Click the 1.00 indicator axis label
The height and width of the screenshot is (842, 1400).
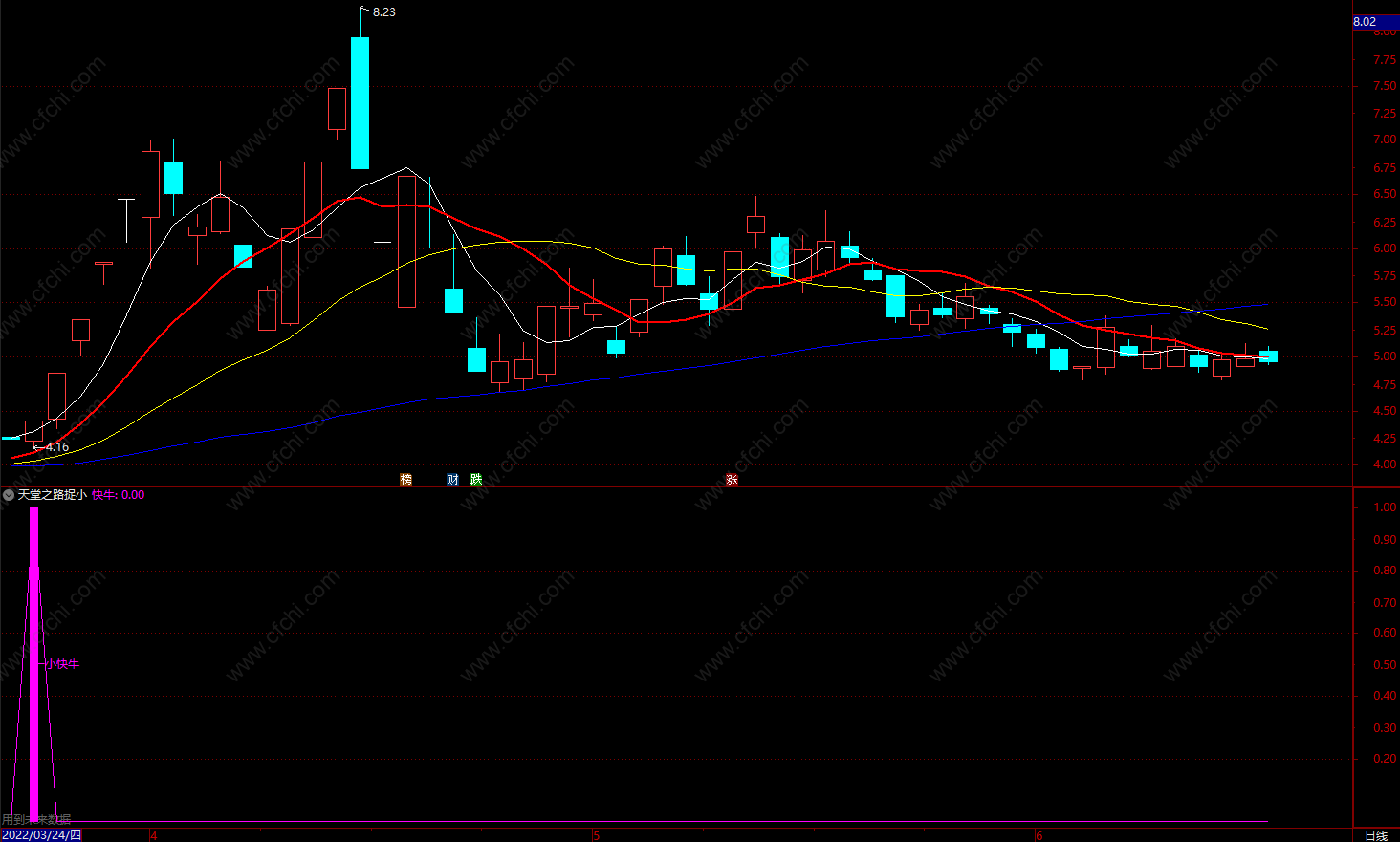tap(1385, 507)
